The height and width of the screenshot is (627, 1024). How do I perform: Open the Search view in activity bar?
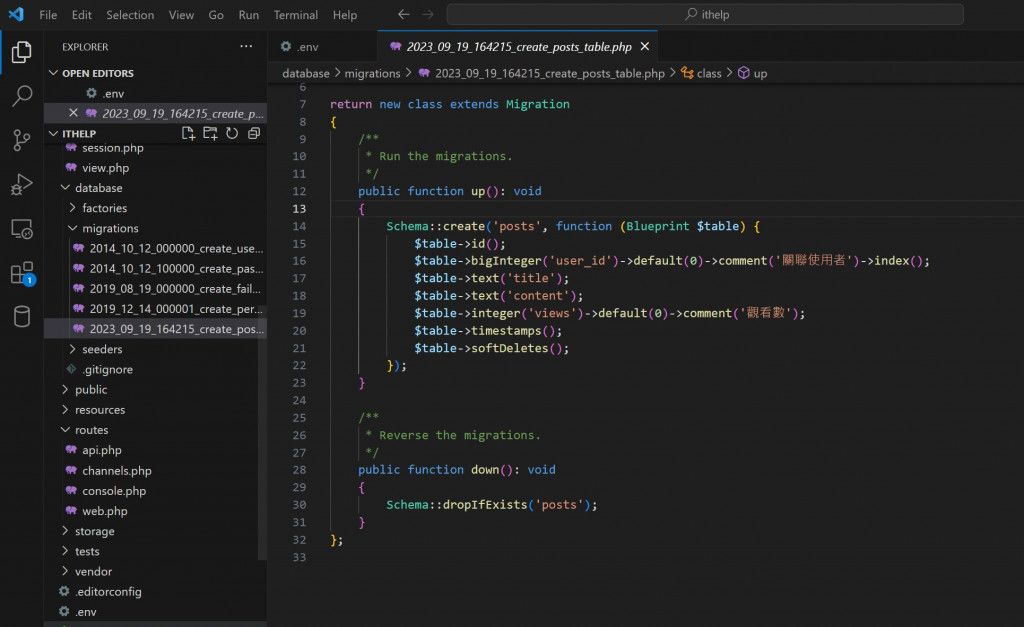(22, 96)
